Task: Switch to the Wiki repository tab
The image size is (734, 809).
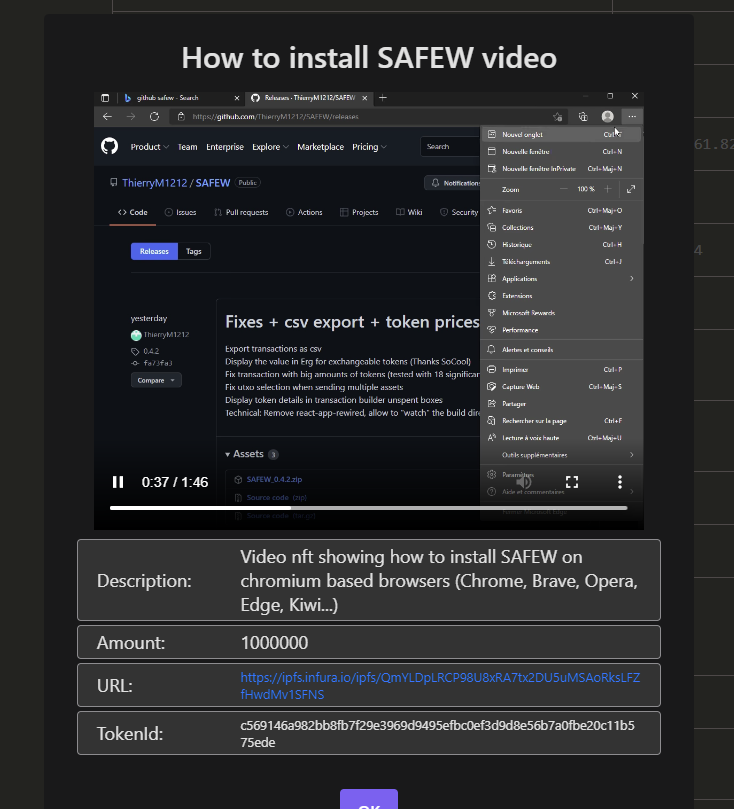Action: click(x=409, y=213)
